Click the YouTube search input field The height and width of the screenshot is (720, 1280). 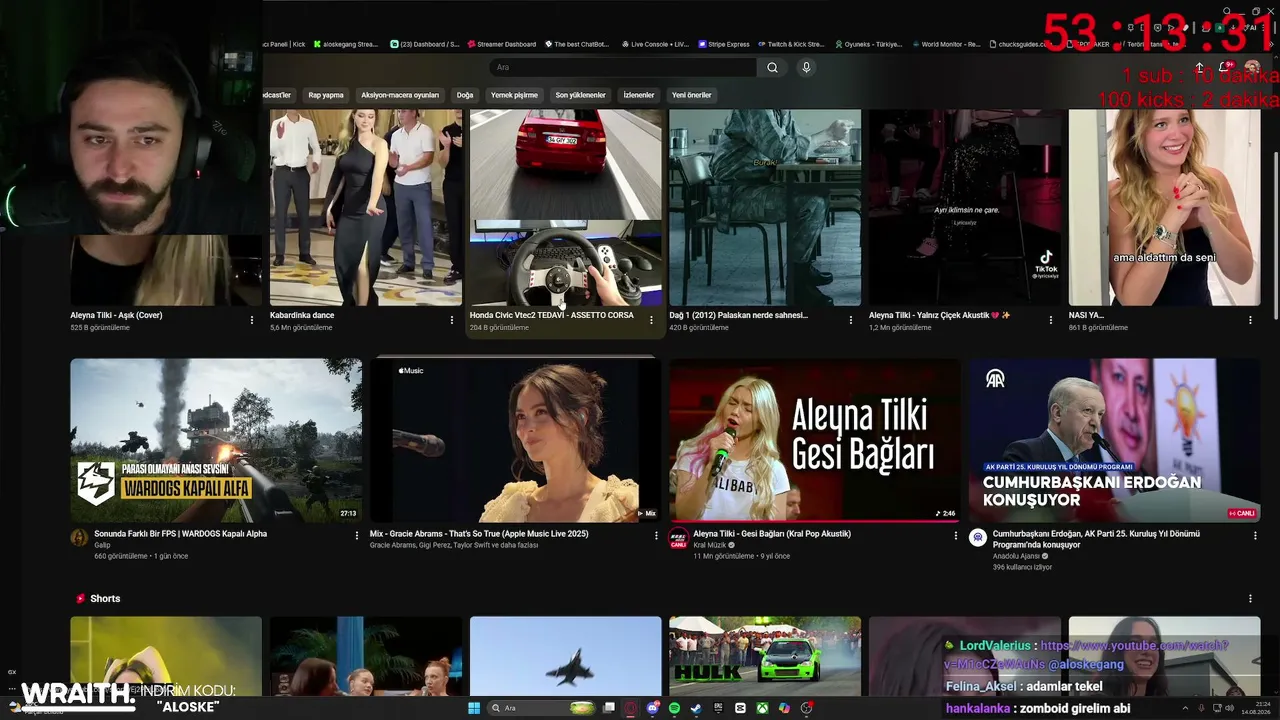click(623, 67)
